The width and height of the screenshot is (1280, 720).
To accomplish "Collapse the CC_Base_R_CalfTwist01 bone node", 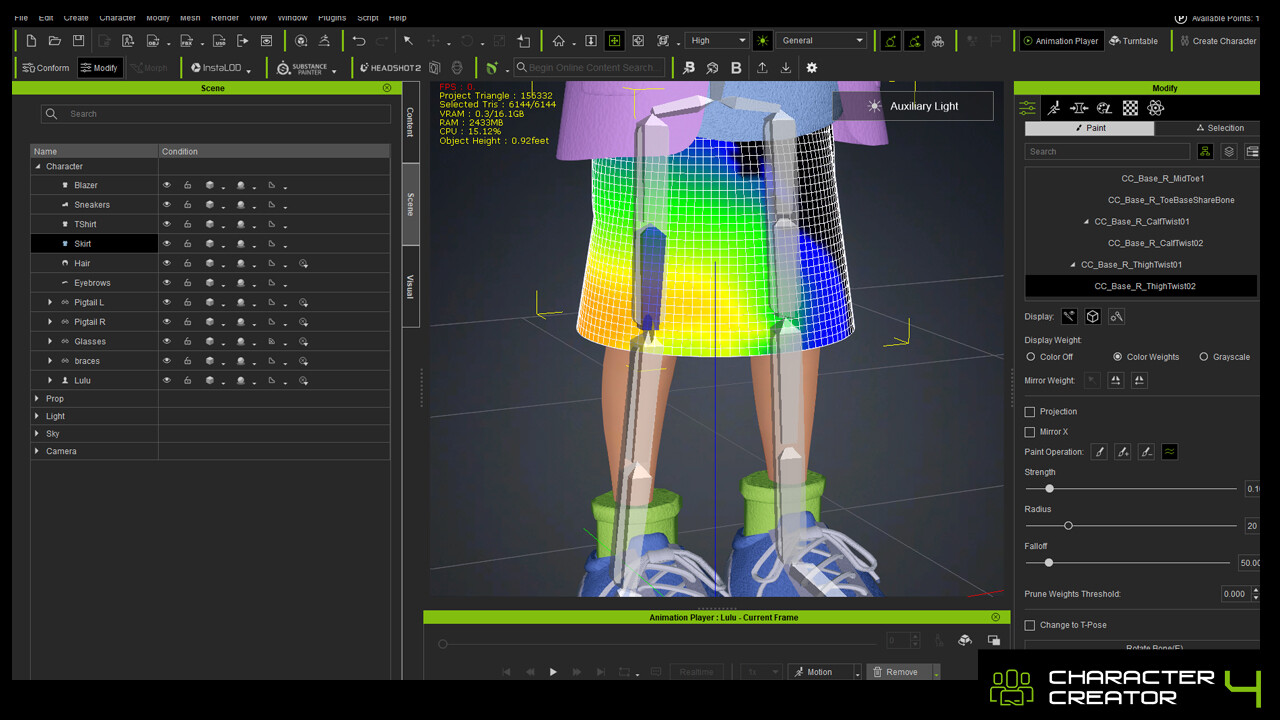I will (x=1087, y=222).
